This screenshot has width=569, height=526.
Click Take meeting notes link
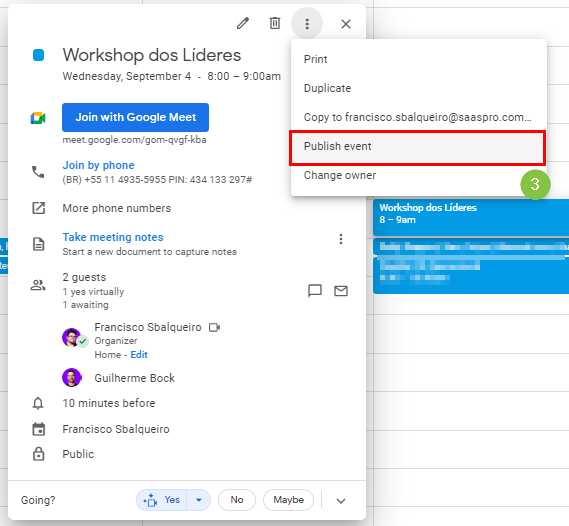tap(113, 237)
